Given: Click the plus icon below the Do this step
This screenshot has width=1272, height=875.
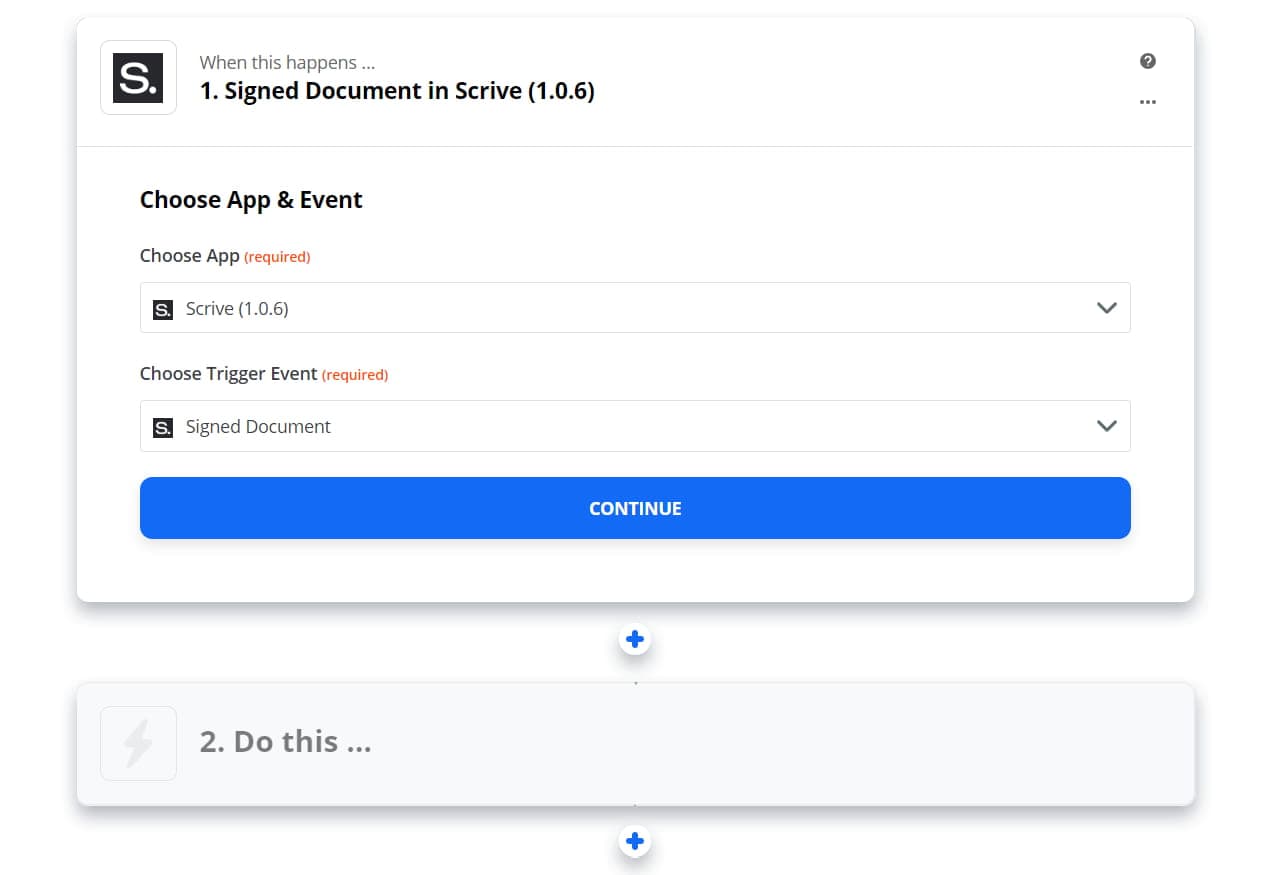Looking at the screenshot, I should pos(635,841).
